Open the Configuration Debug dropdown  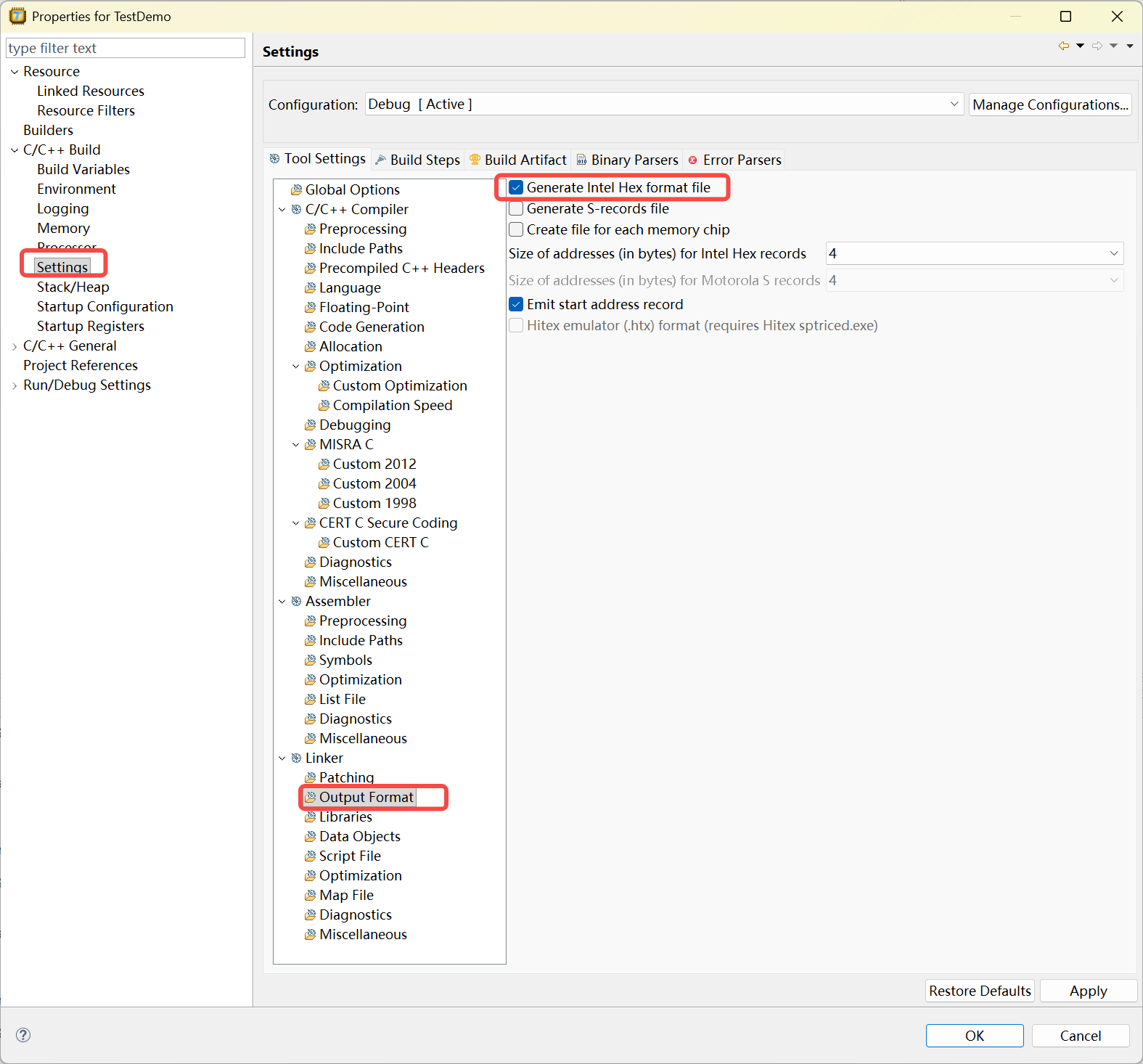pyautogui.click(x=664, y=104)
